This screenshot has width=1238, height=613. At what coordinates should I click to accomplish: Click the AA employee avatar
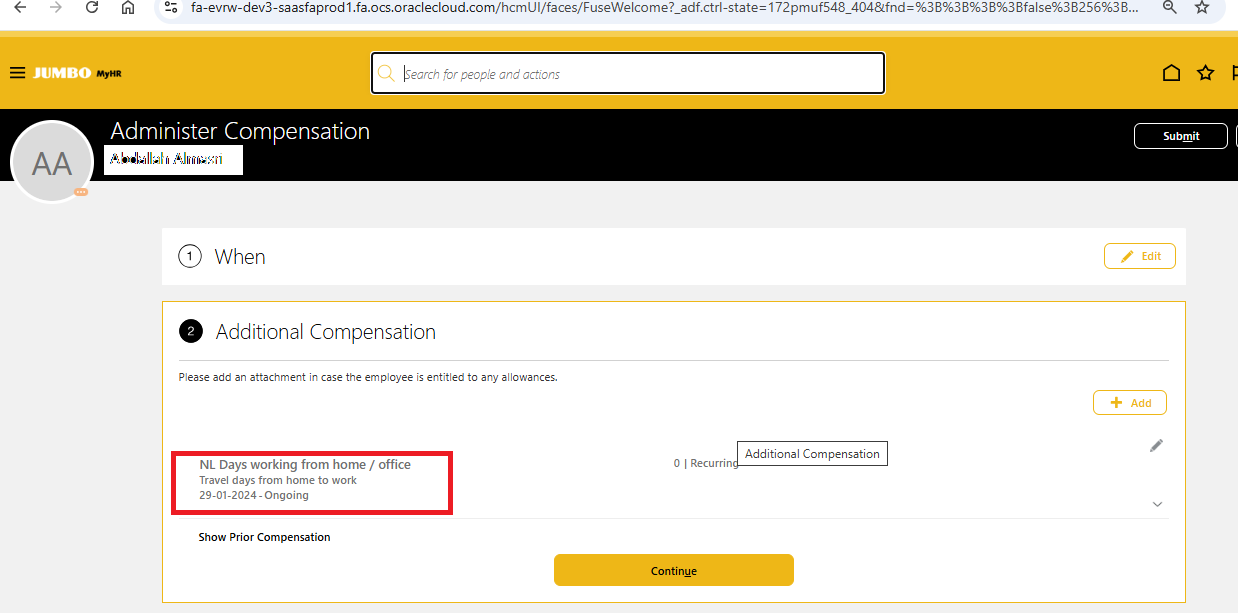pyautogui.click(x=52, y=162)
